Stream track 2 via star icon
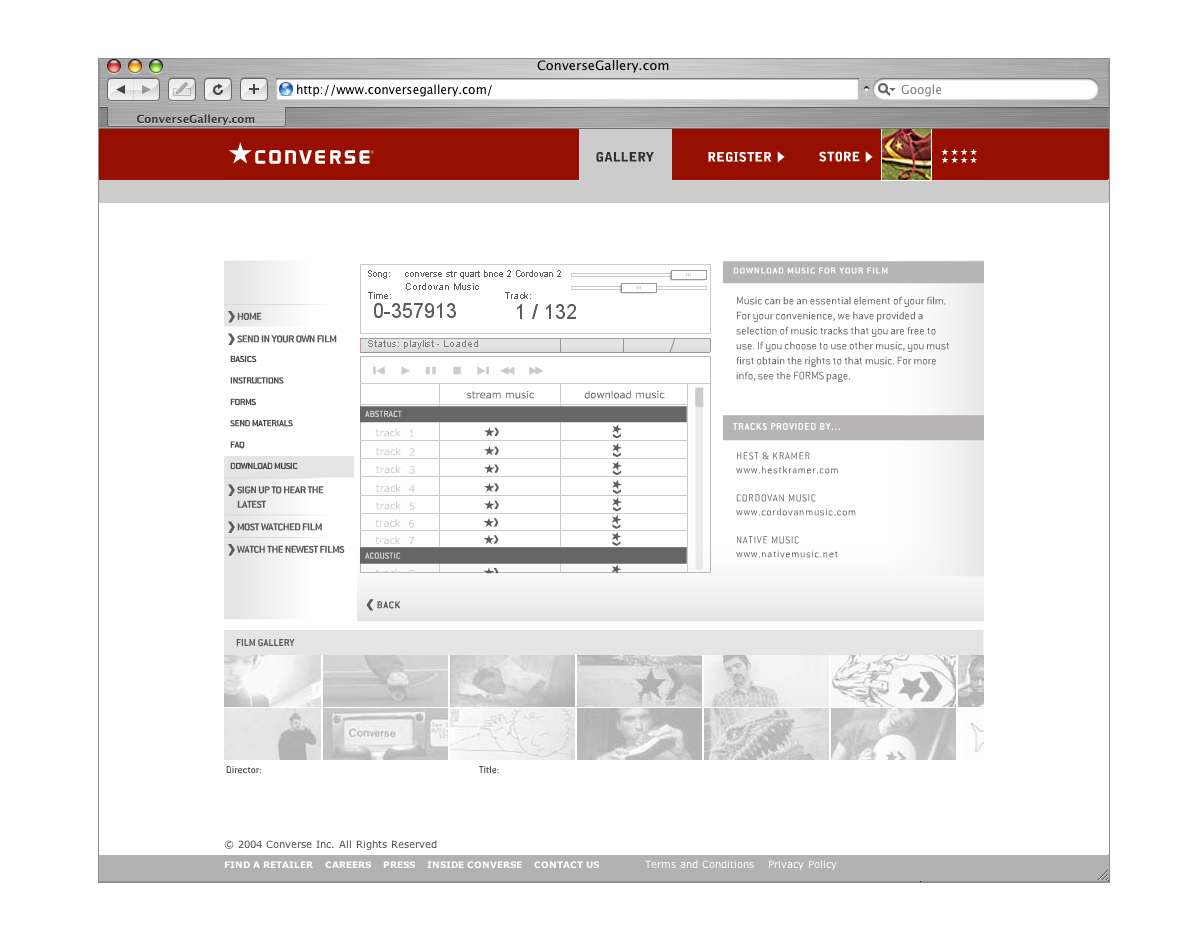 491,451
